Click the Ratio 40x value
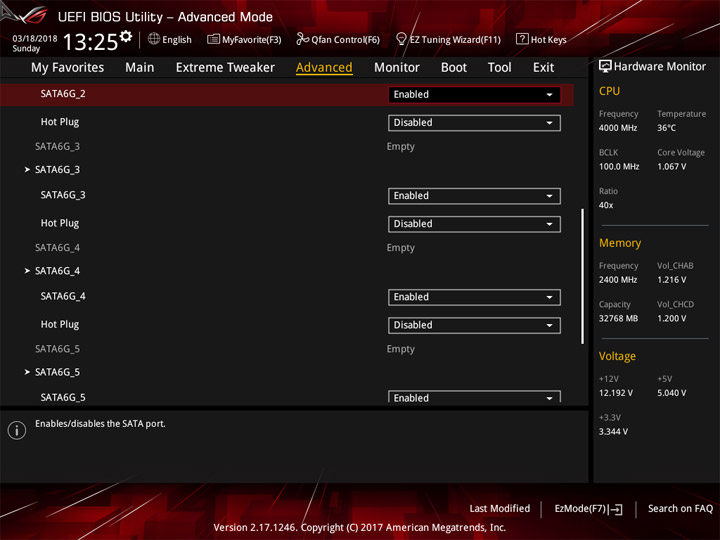This screenshot has width=720, height=540. (606, 205)
